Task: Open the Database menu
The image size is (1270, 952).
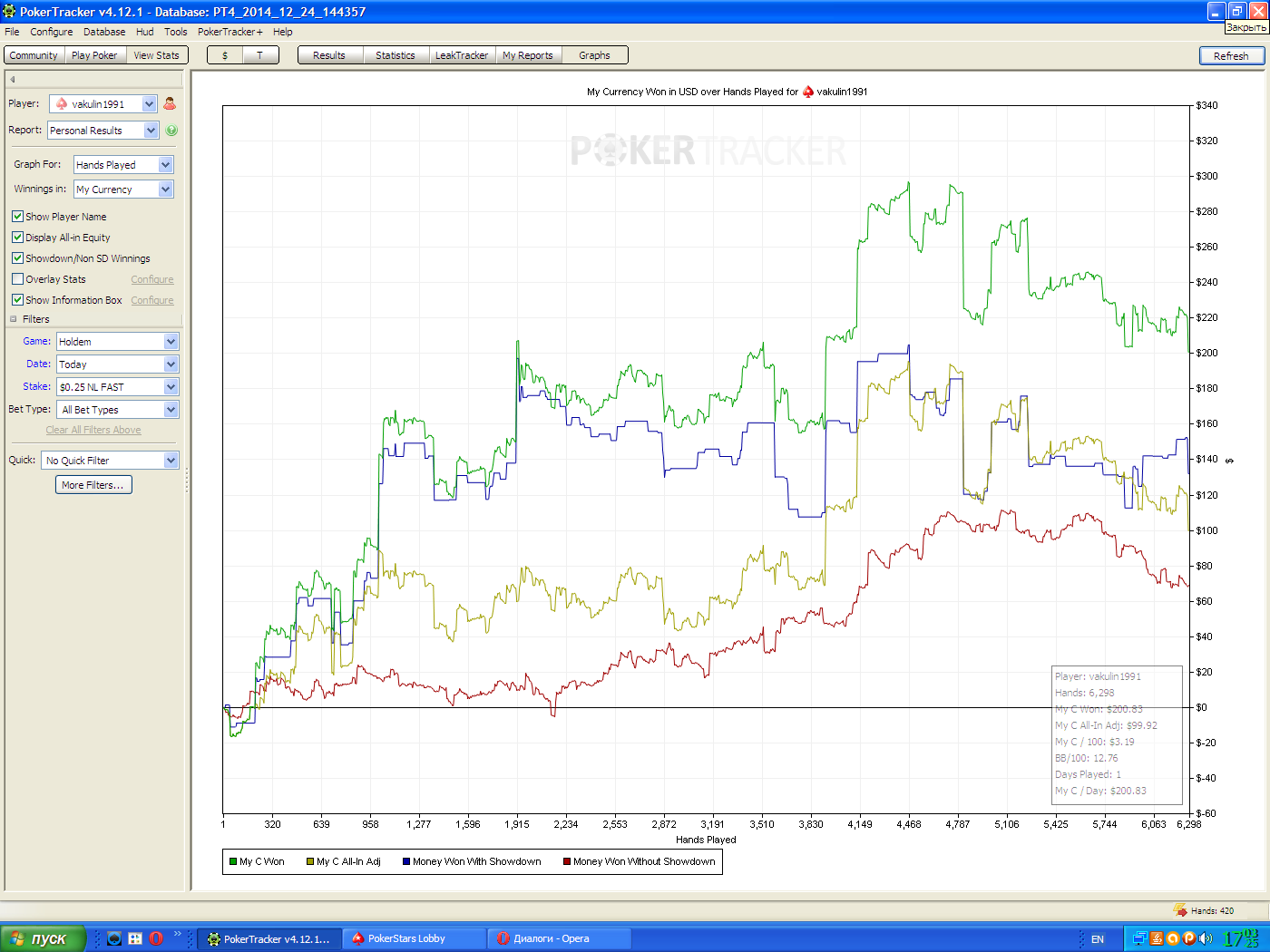Action: pos(104,32)
